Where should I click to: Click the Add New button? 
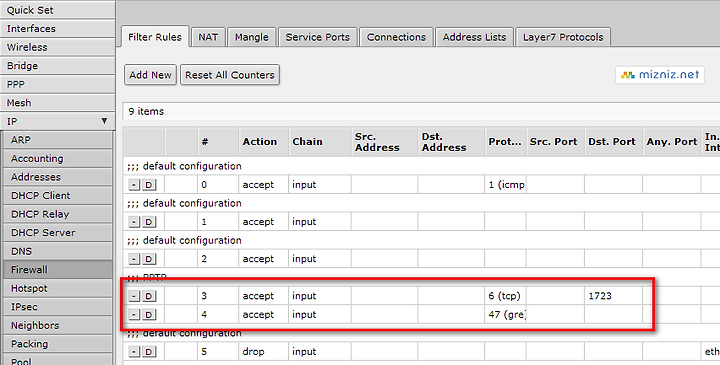[x=150, y=75]
